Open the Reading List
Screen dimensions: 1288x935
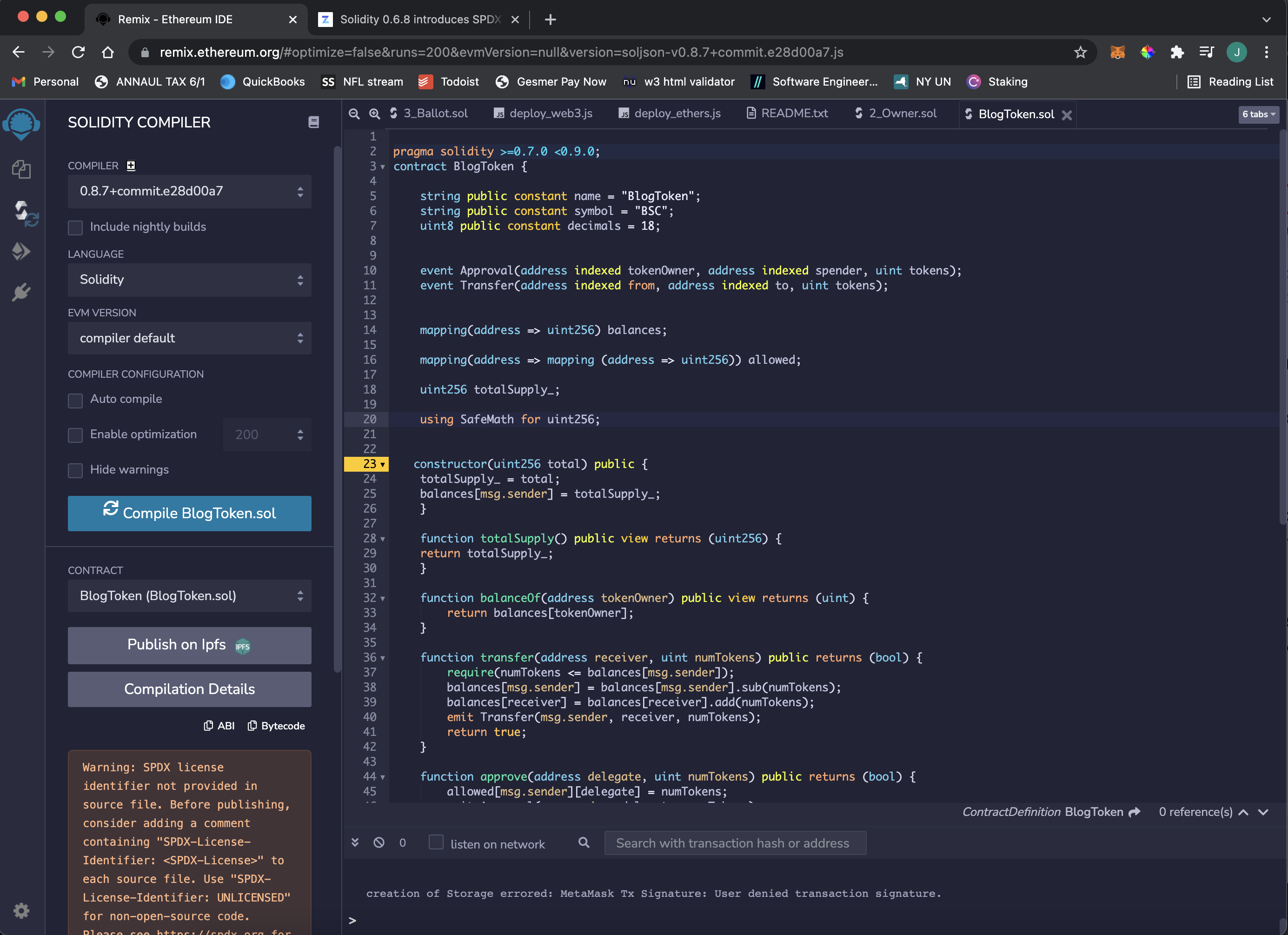1231,82
